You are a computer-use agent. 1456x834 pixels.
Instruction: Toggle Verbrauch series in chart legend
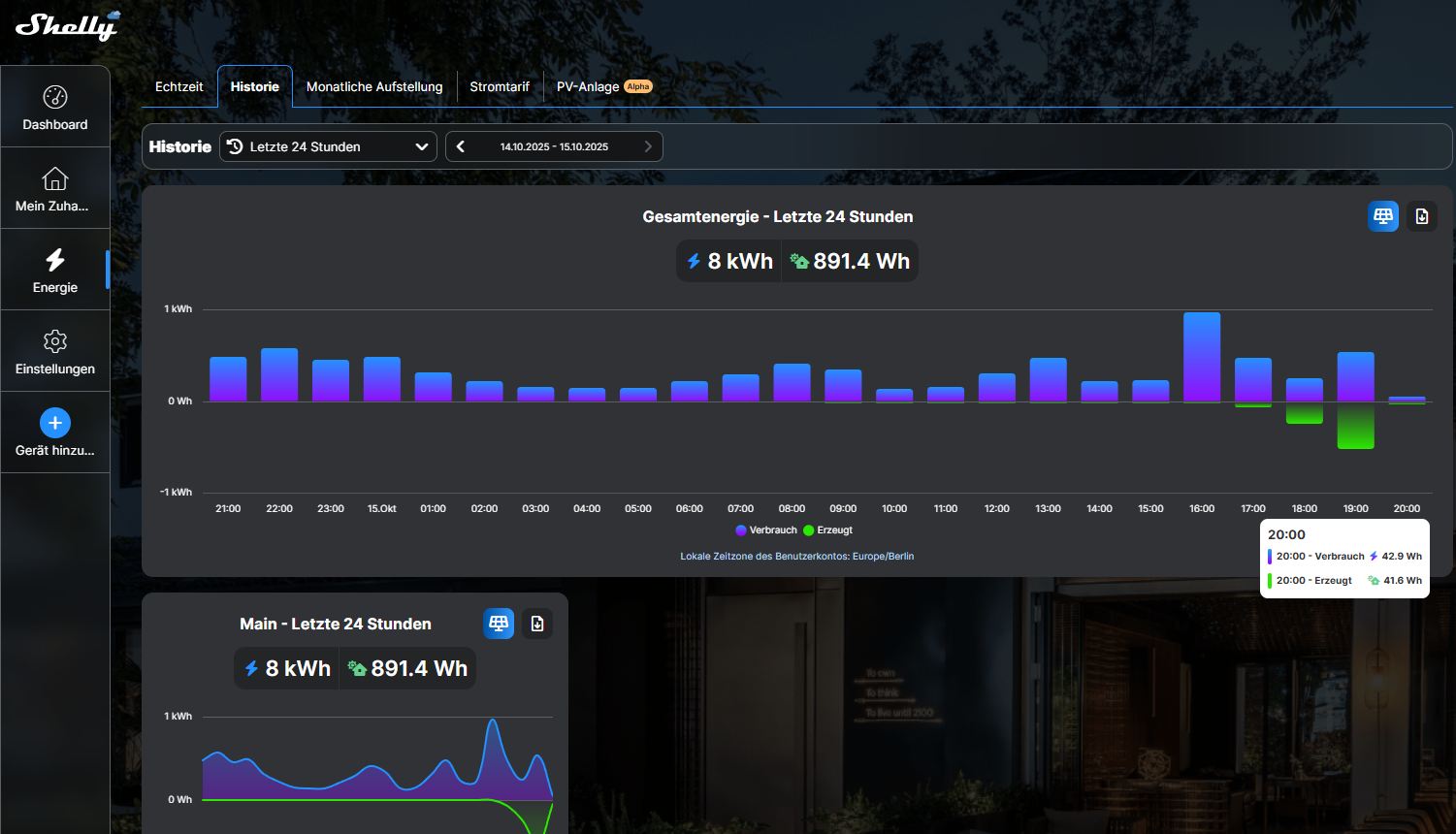[766, 530]
